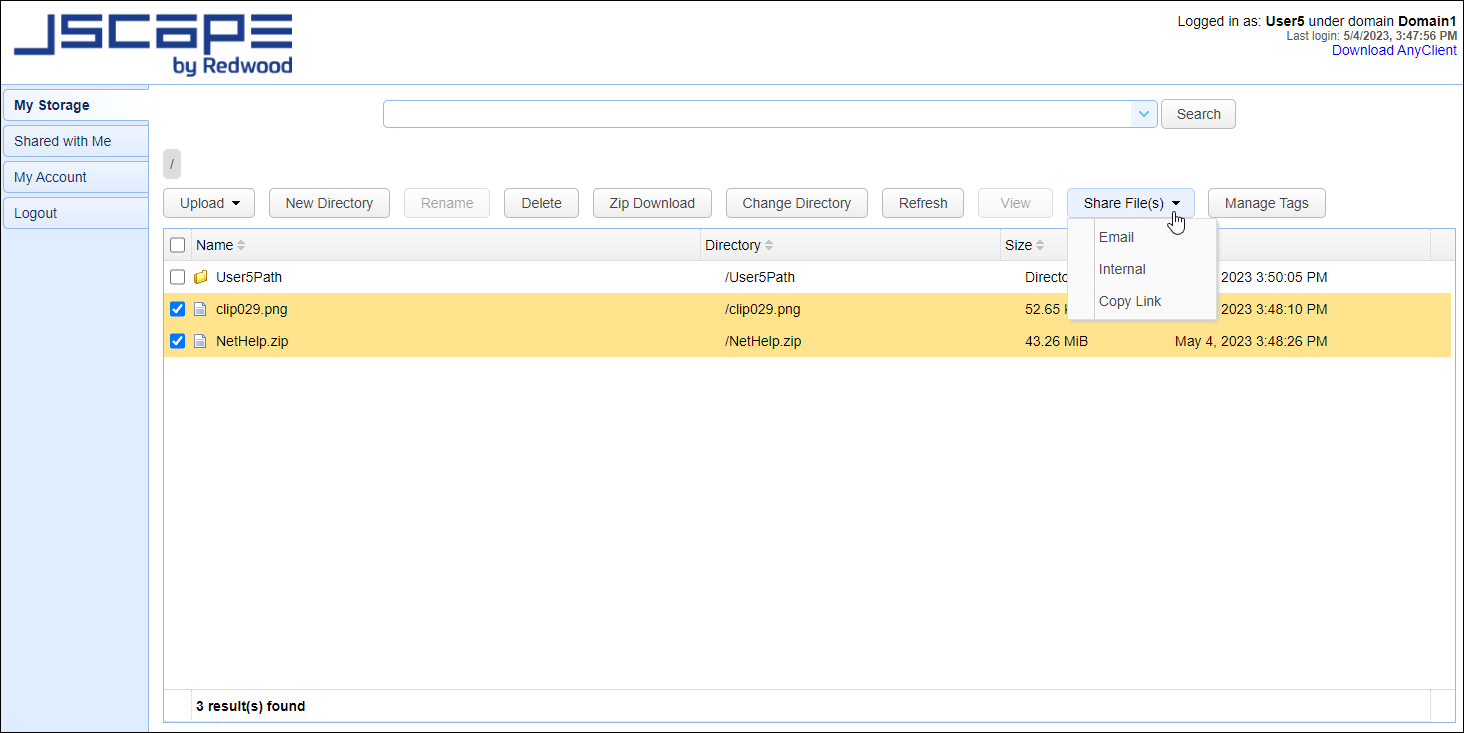Click the Size column sort arrows
Screen dimensions: 1464x733
click(x=1040, y=245)
